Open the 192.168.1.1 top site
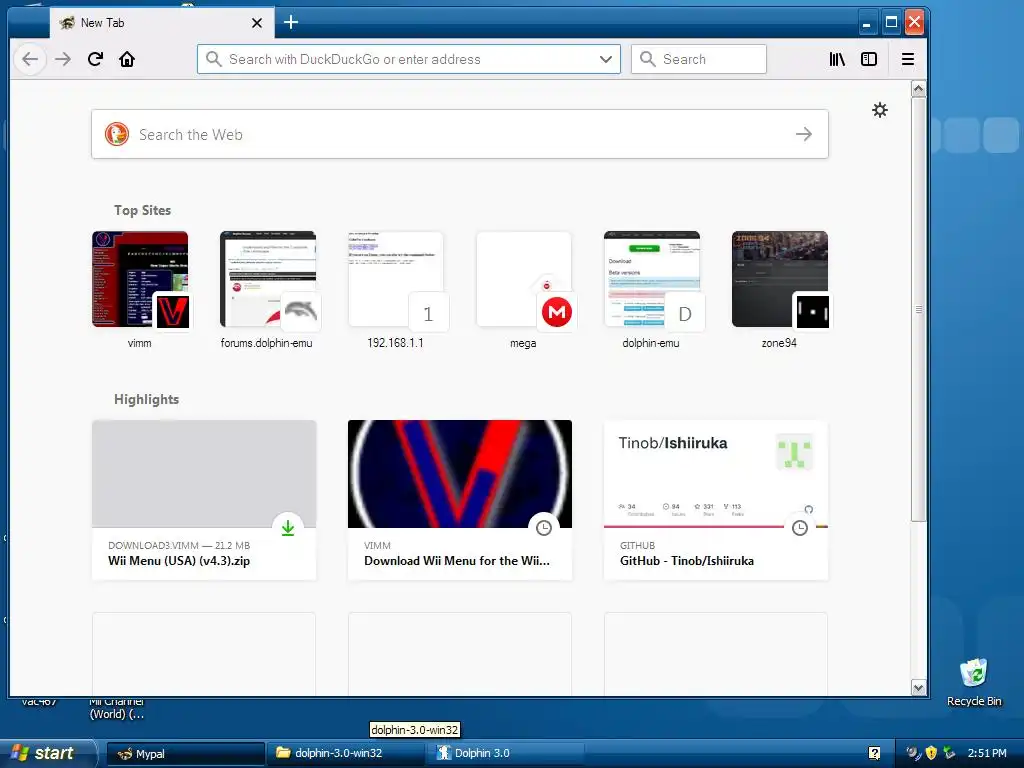1024x768 pixels. coord(396,290)
